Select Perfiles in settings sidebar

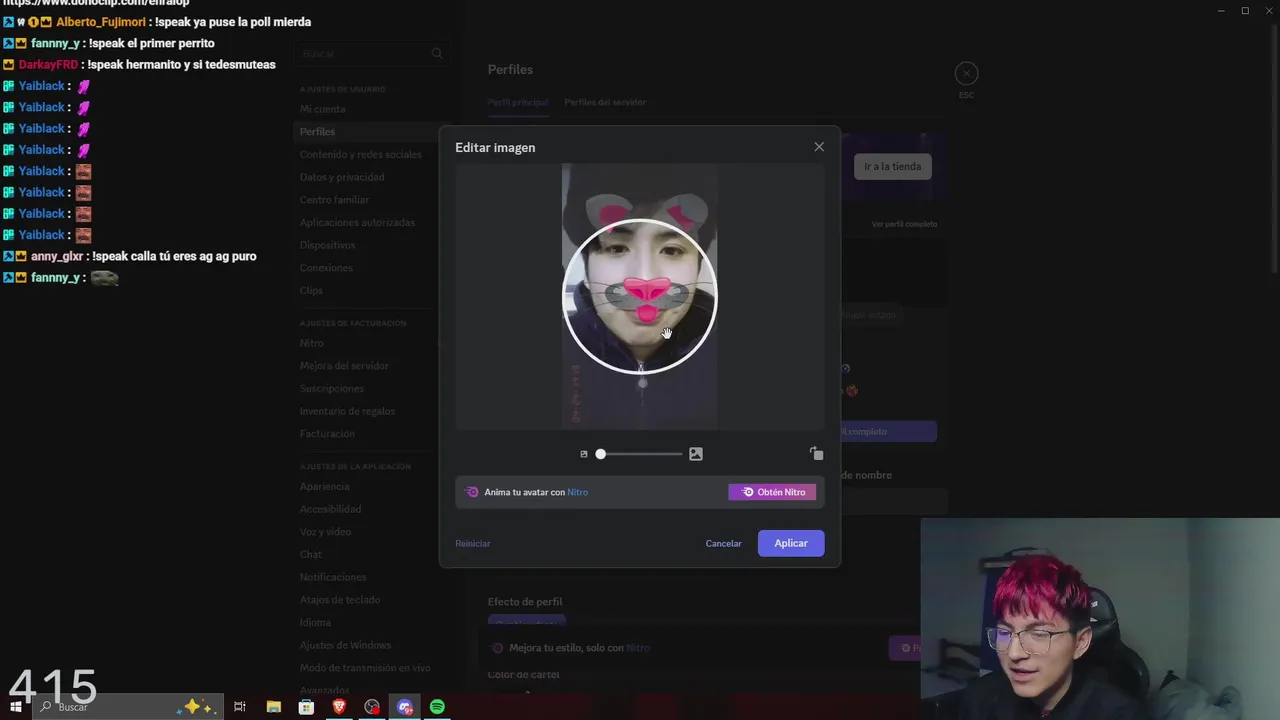(317, 132)
